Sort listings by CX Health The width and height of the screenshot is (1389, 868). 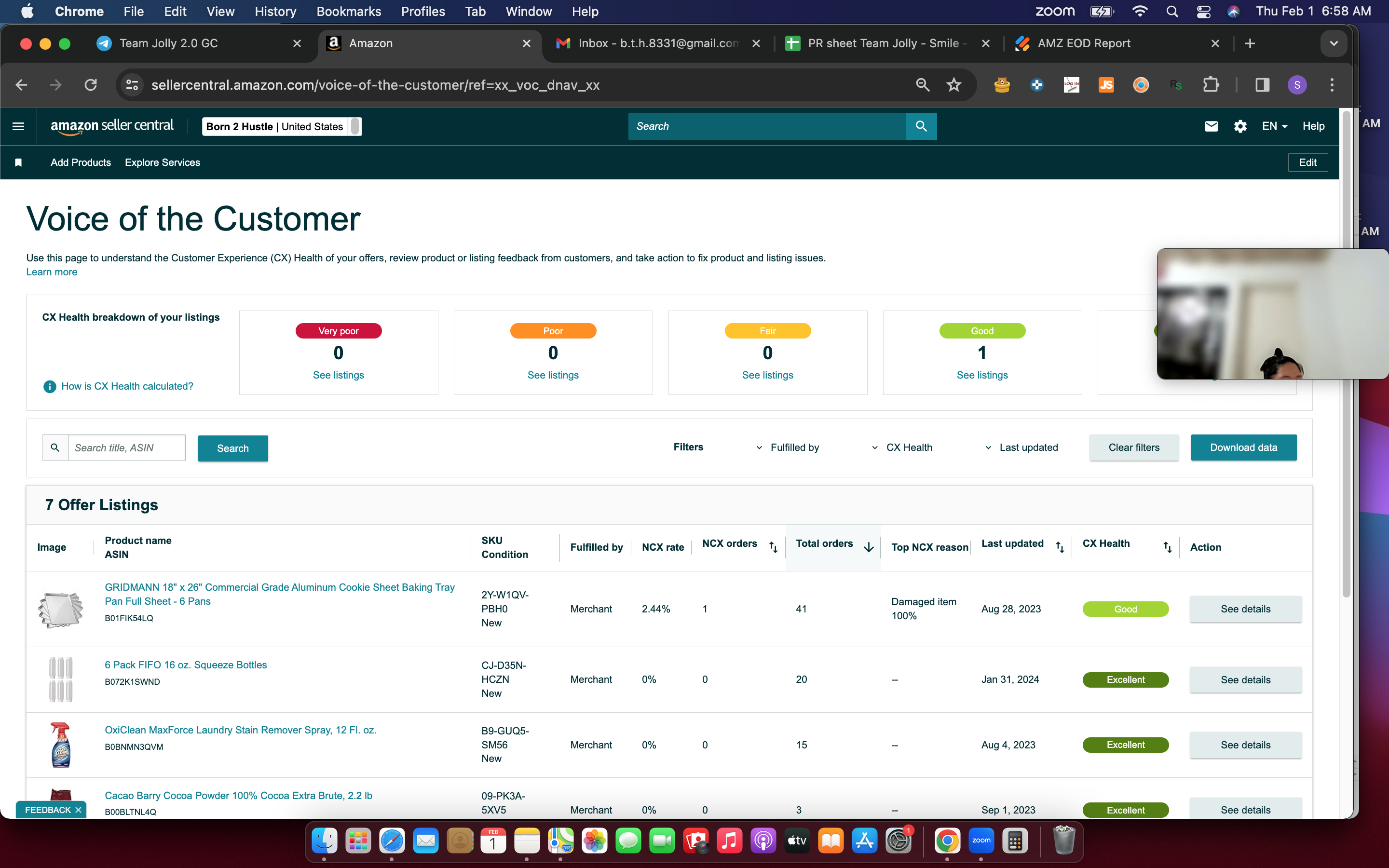tap(1168, 547)
